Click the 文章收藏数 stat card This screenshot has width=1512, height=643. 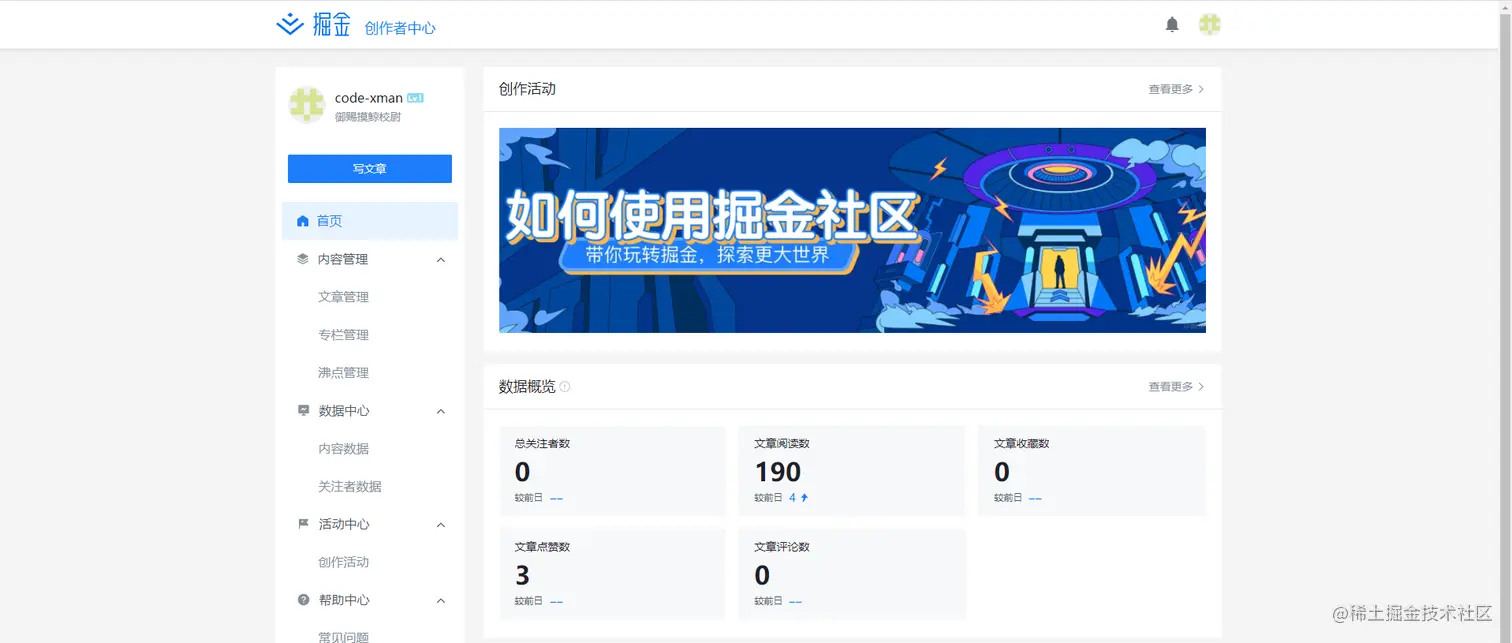click(1092, 470)
